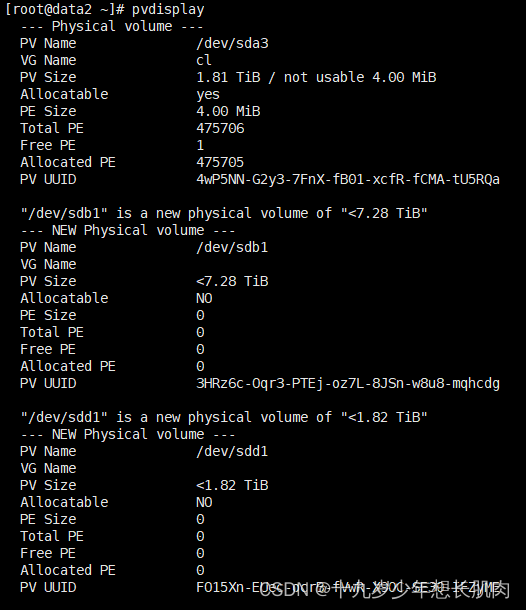Click the <7.28 TiB PV Size value
The height and width of the screenshot is (610, 526).
[232, 281]
